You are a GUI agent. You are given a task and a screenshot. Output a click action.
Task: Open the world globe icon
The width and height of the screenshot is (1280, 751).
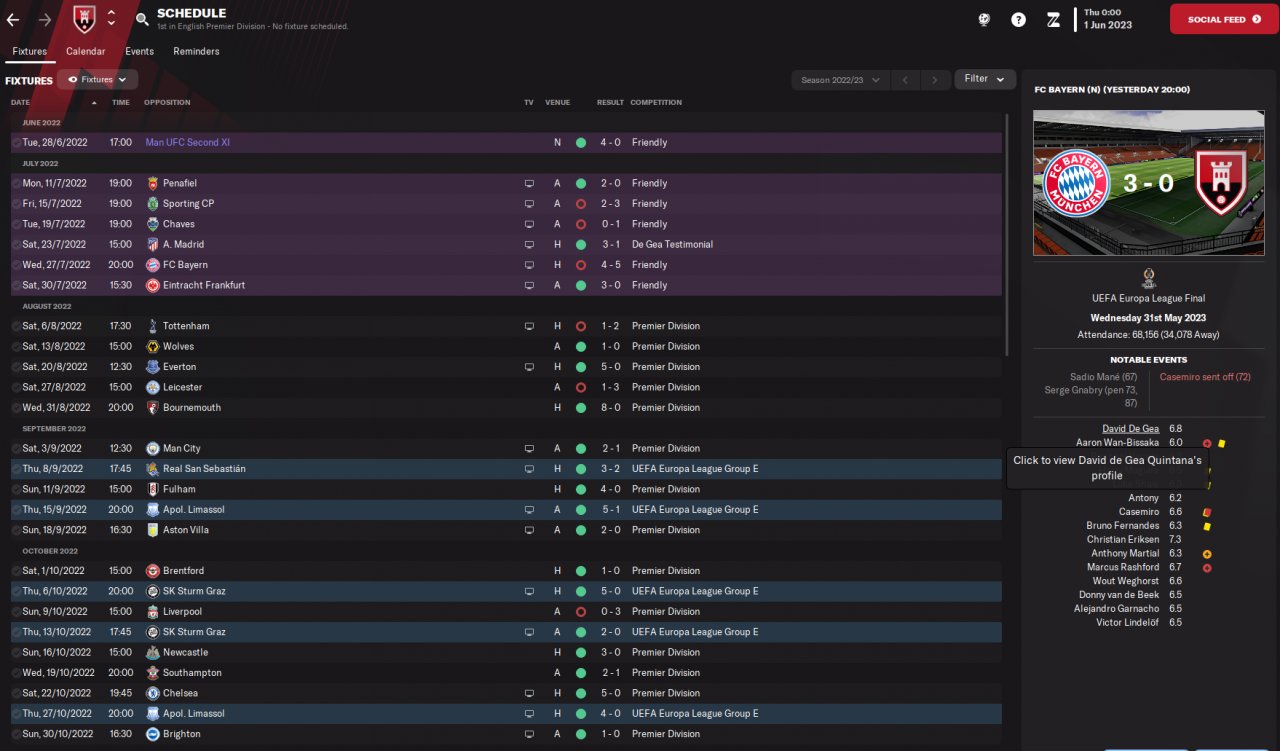click(x=984, y=19)
